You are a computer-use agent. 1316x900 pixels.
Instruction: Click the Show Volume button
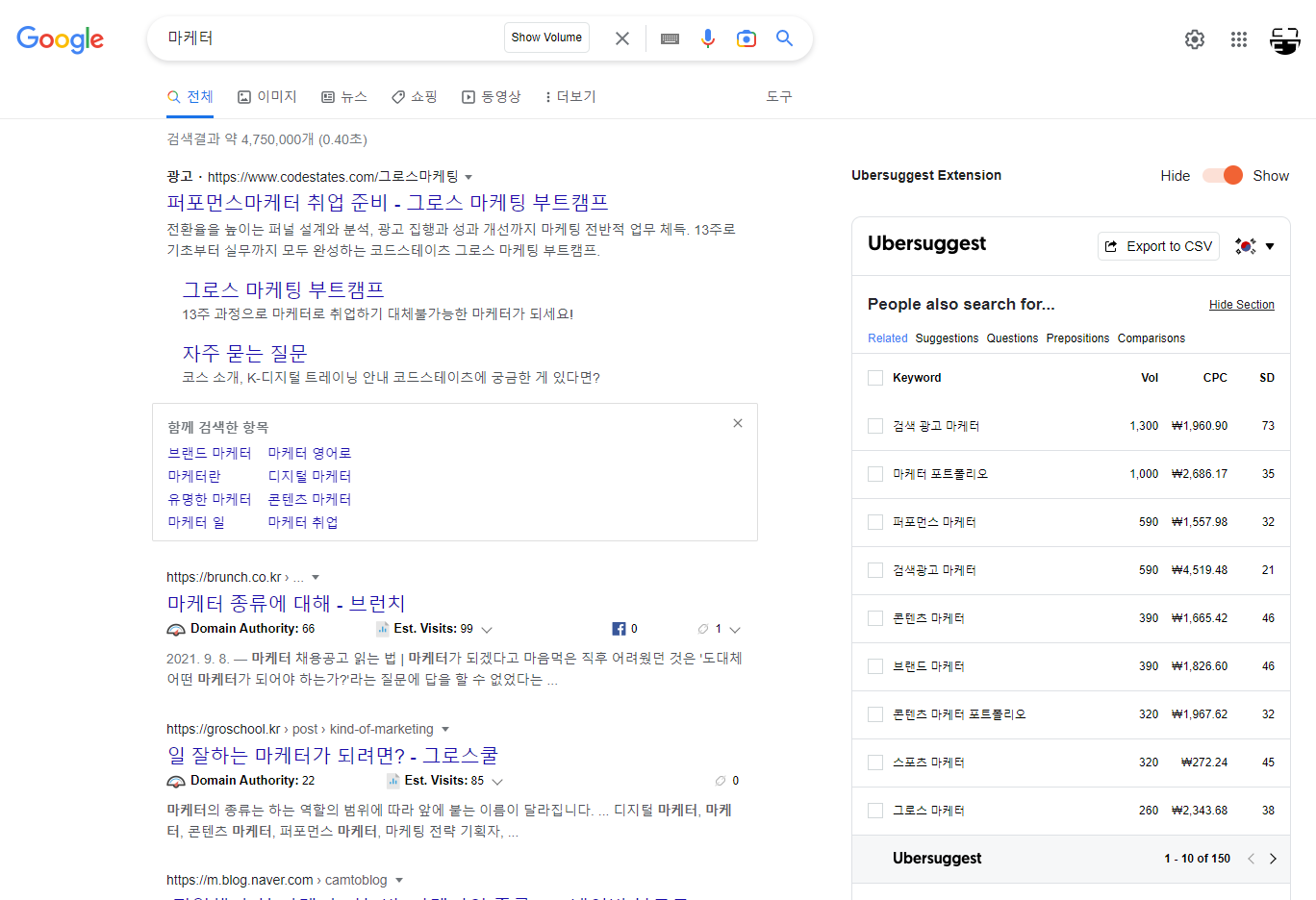point(546,37)
